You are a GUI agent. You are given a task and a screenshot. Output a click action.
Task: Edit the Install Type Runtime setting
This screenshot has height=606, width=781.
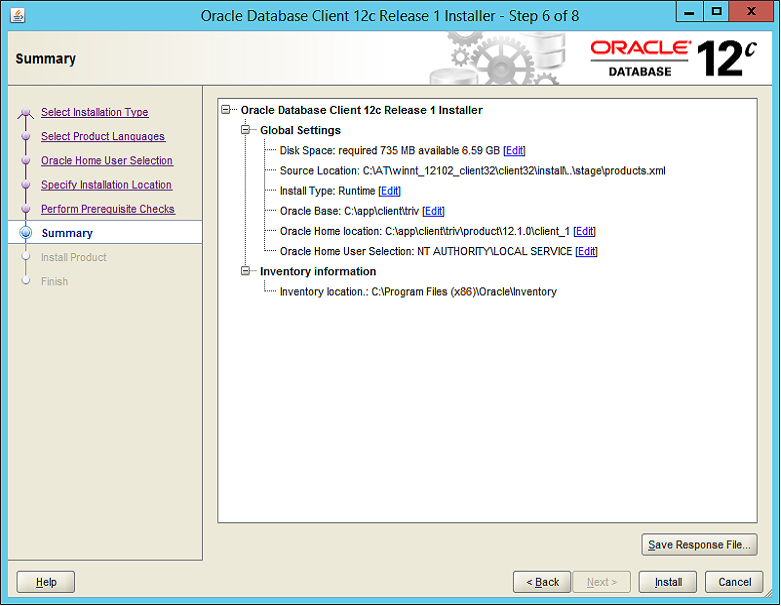point(389,191)
